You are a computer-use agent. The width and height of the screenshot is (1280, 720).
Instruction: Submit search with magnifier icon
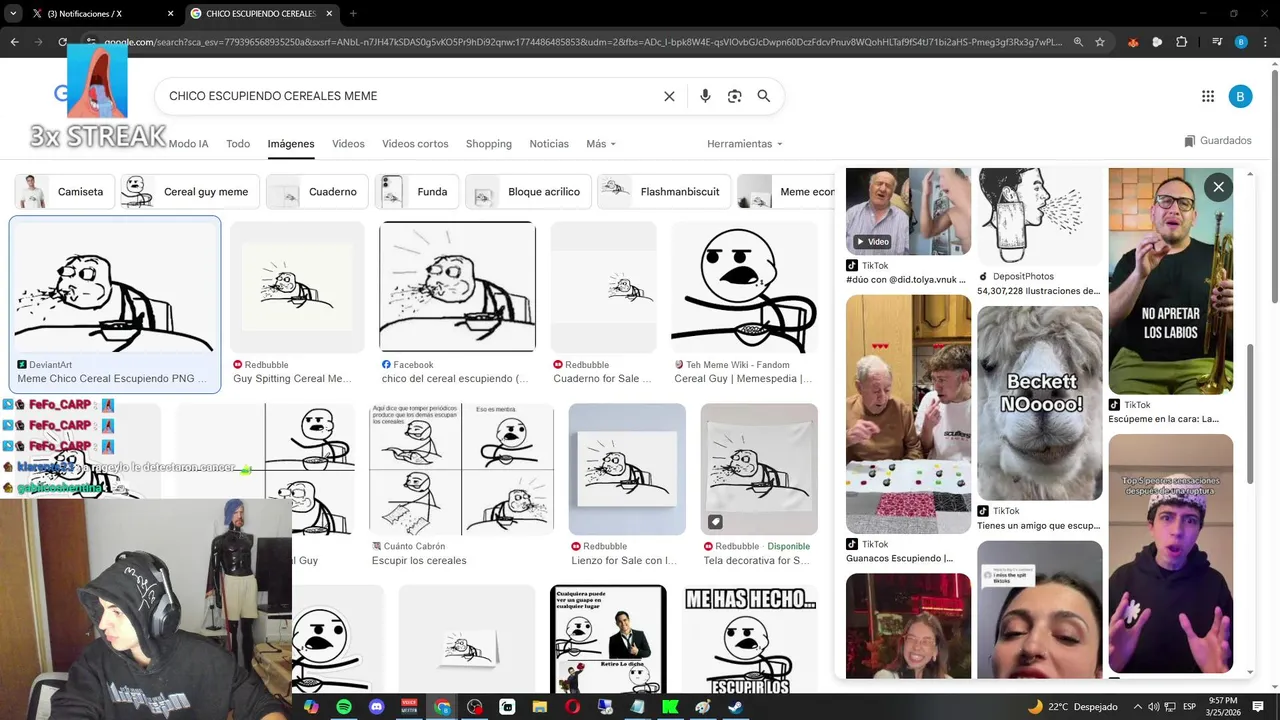(764, 96)
